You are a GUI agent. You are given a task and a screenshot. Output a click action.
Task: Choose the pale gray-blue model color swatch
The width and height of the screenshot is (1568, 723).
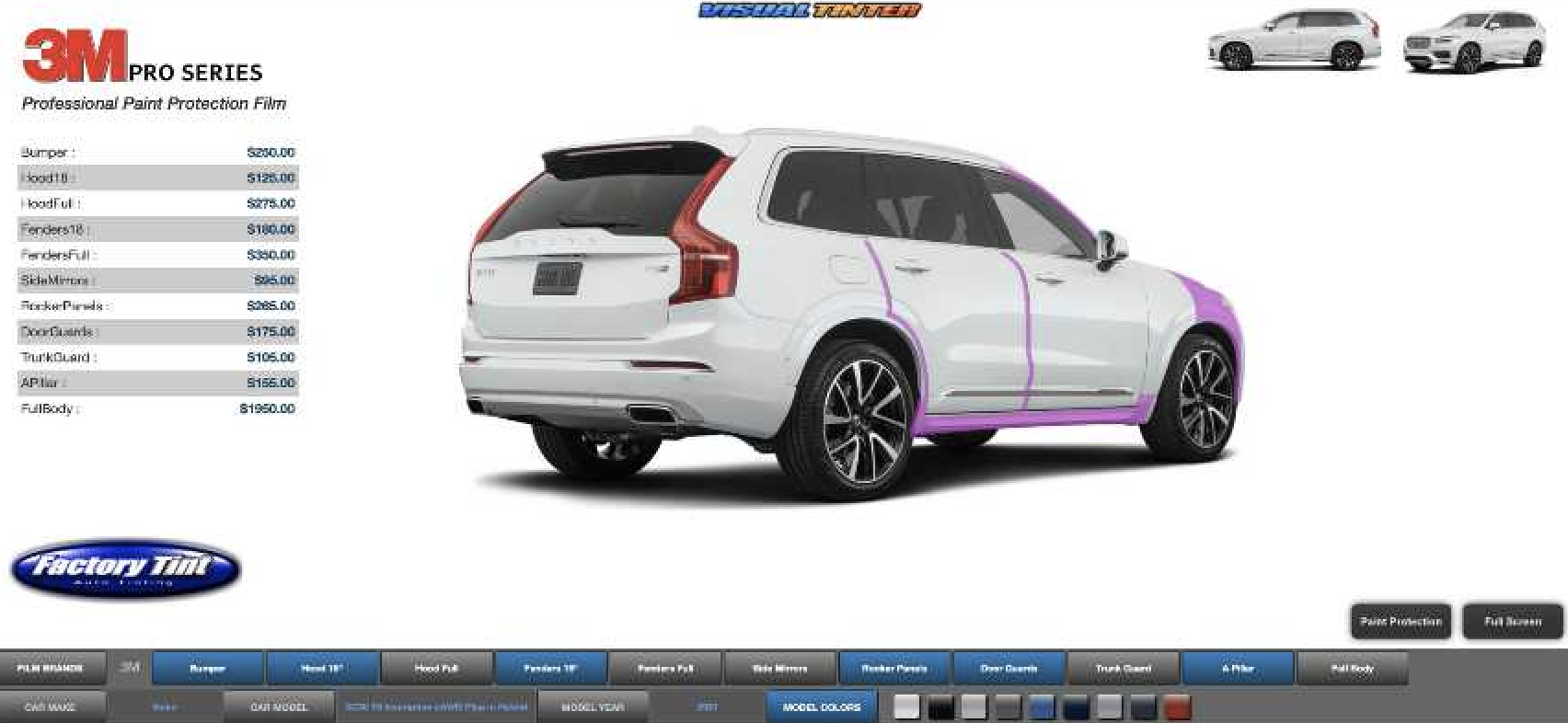1110,707
